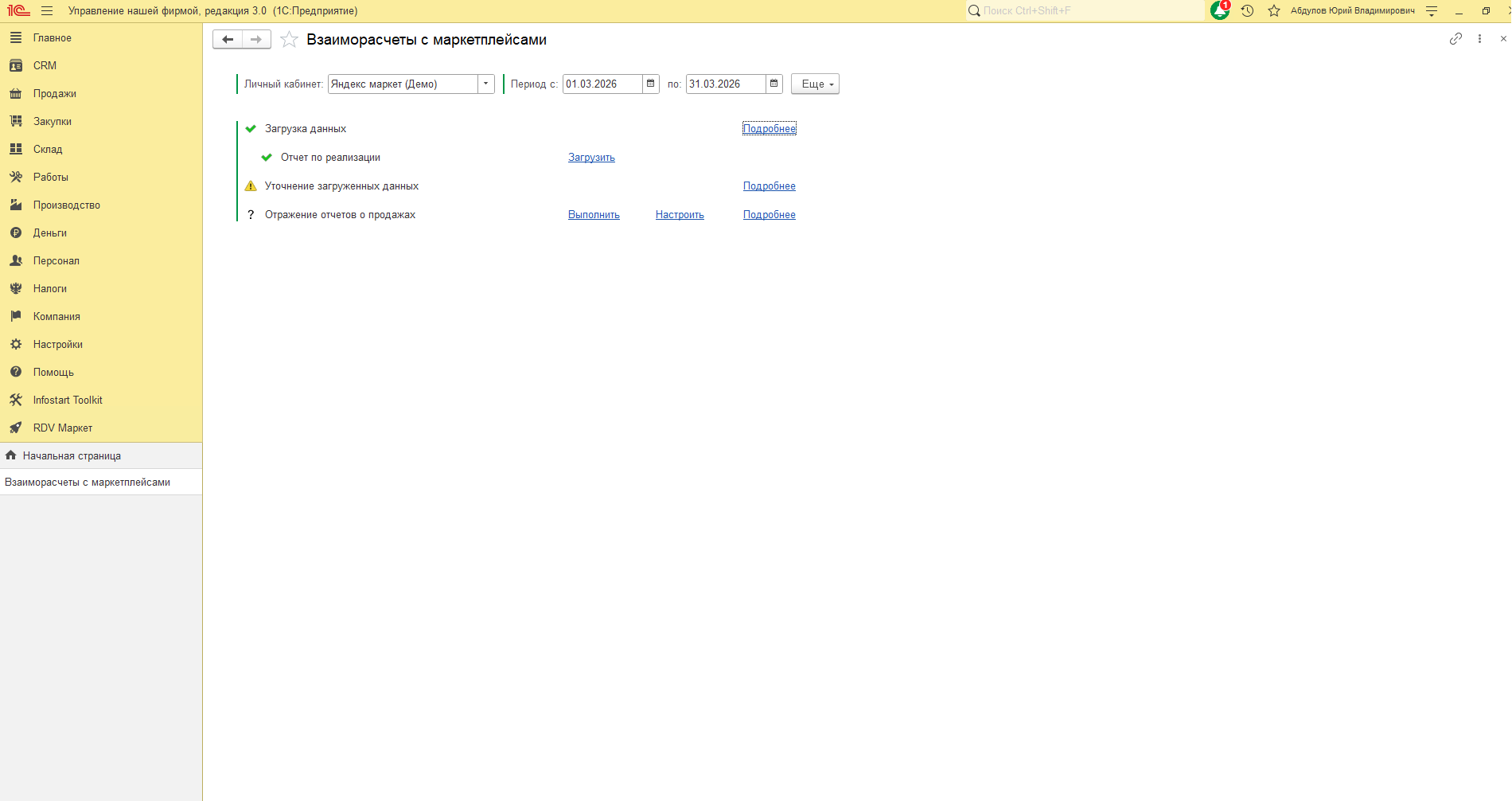Click the 1C logo icon
Screen dimensions: 1512x801
coord(18,11)
